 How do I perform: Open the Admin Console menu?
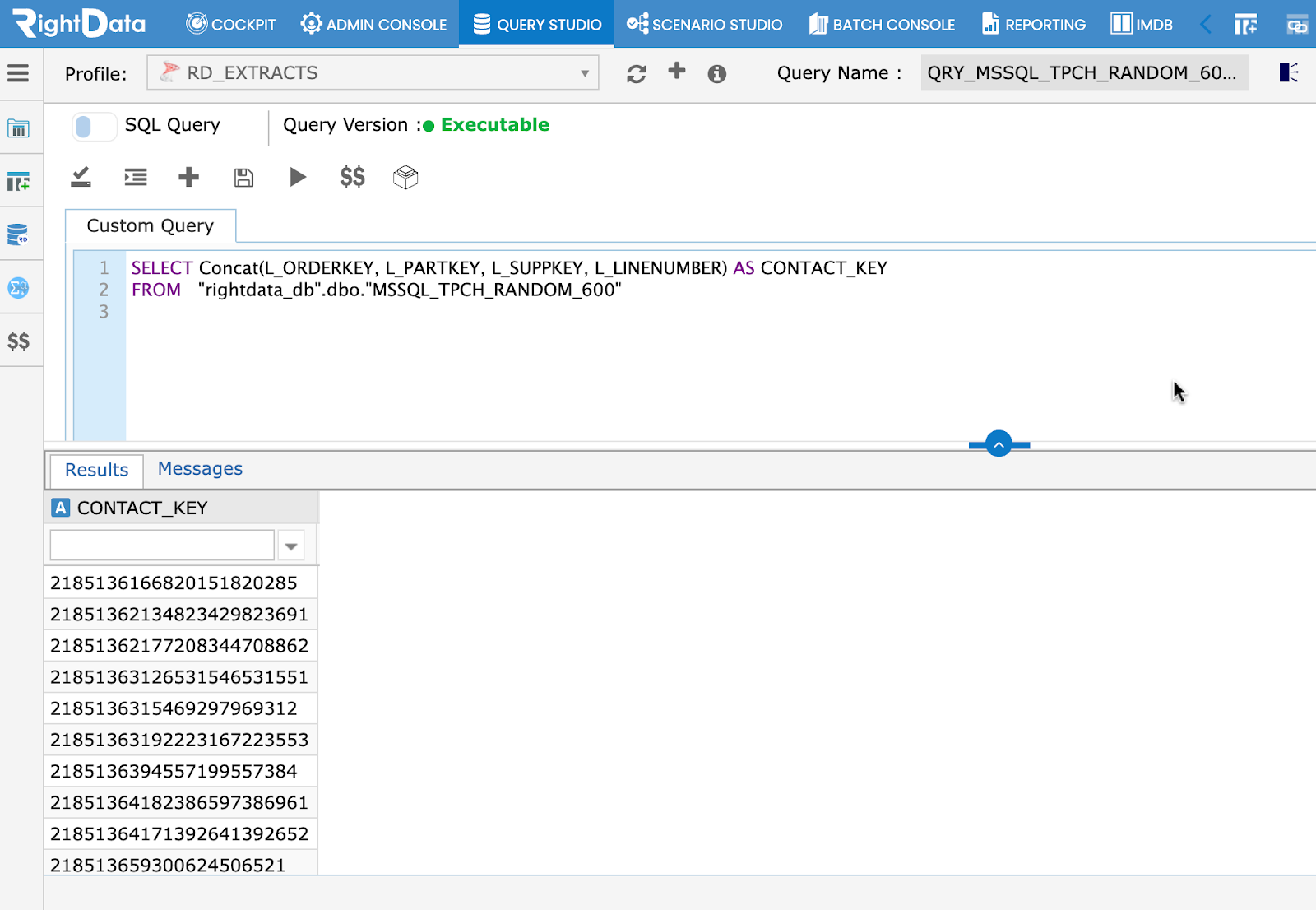coord(374,24)
